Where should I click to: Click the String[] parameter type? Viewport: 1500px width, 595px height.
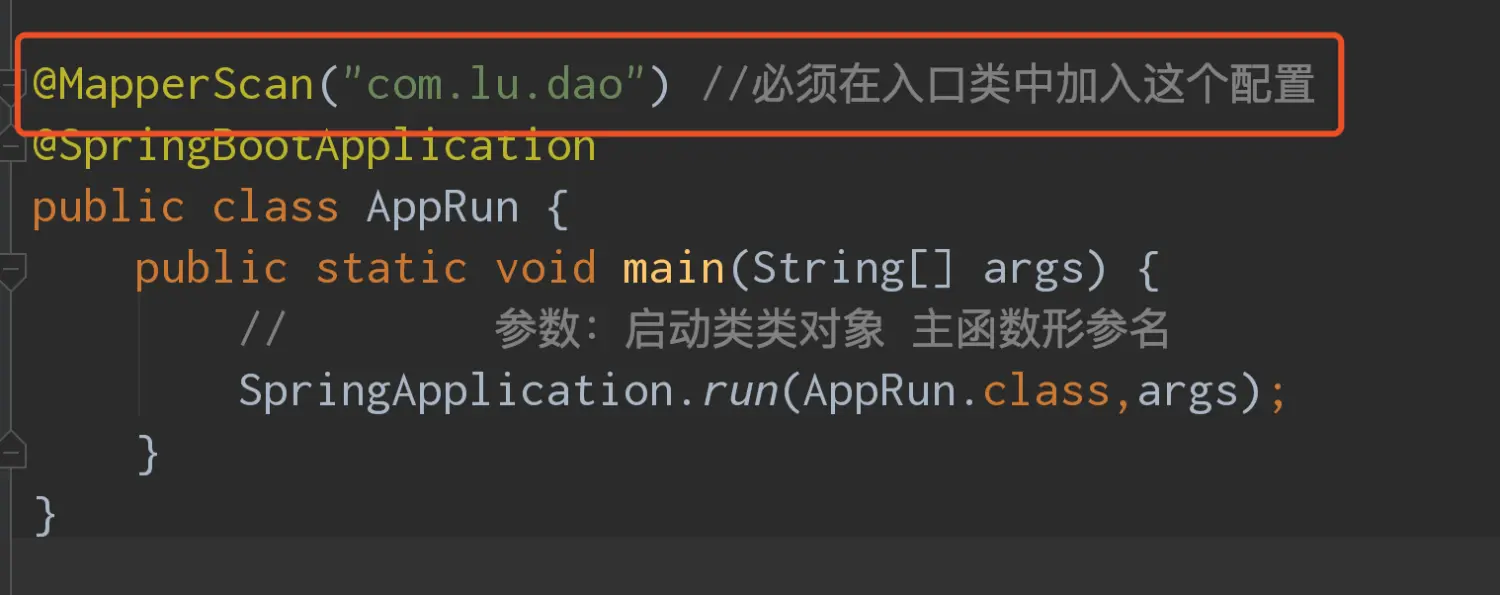tap(853, 271)
